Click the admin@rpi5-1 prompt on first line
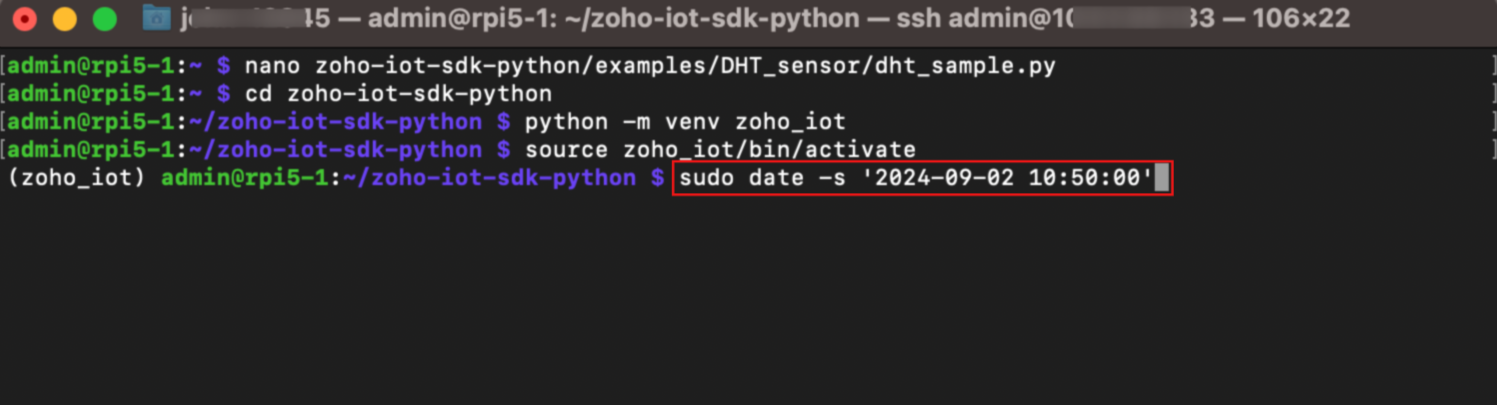 point(92,66)
